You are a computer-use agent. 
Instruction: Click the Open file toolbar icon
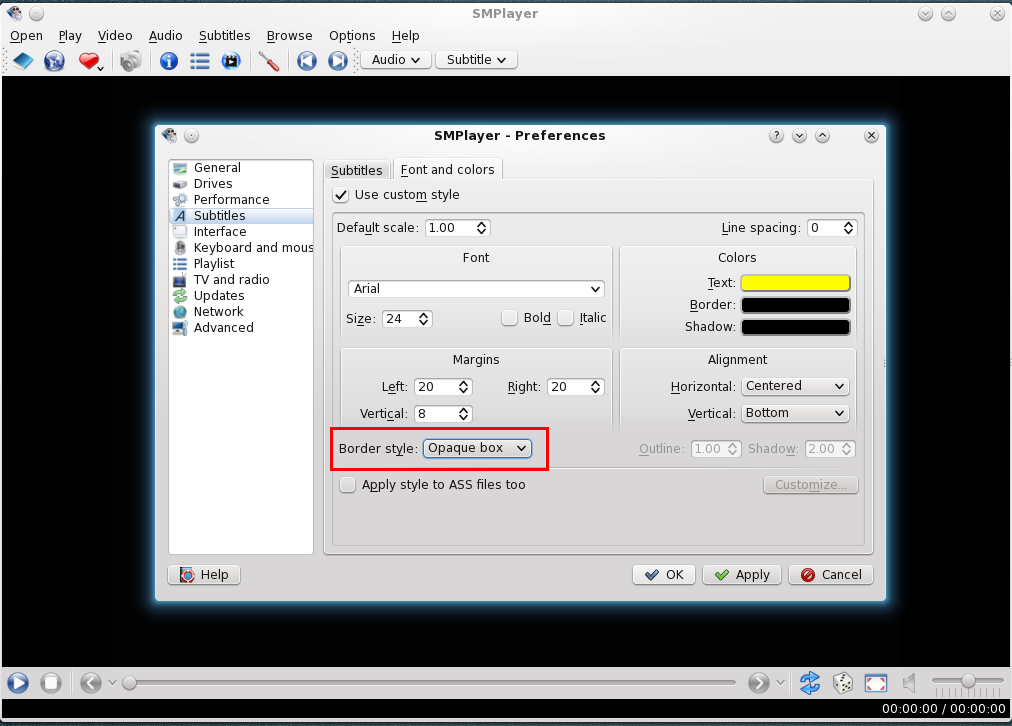(23, 61)
